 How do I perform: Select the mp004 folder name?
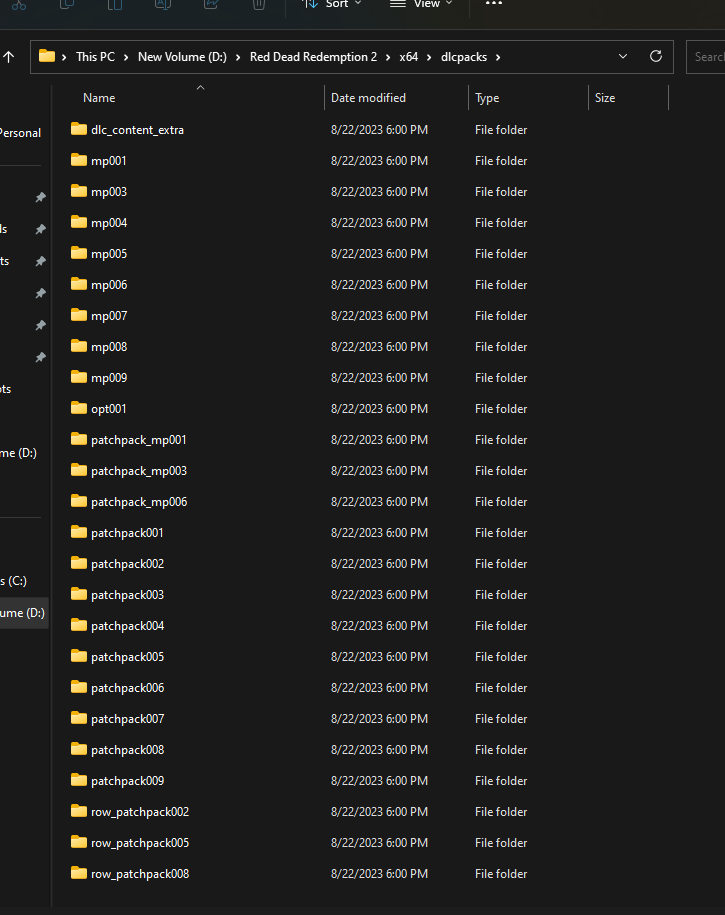click(x=109, y=222)
